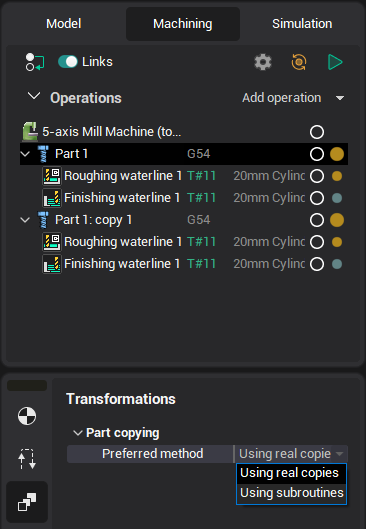Click the settings gear icon
The height and width of the screenshot is (529, 366).
tap(263, 62)
